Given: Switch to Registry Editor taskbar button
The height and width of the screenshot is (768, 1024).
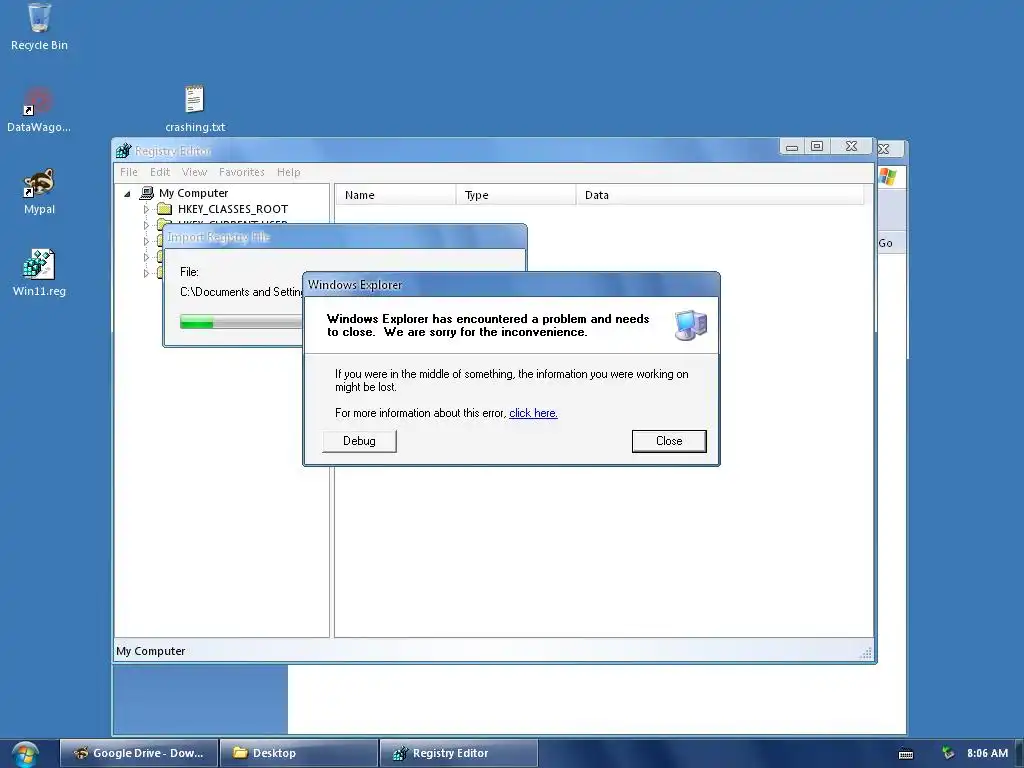Looking at the screenshot, I should point(458,753).
